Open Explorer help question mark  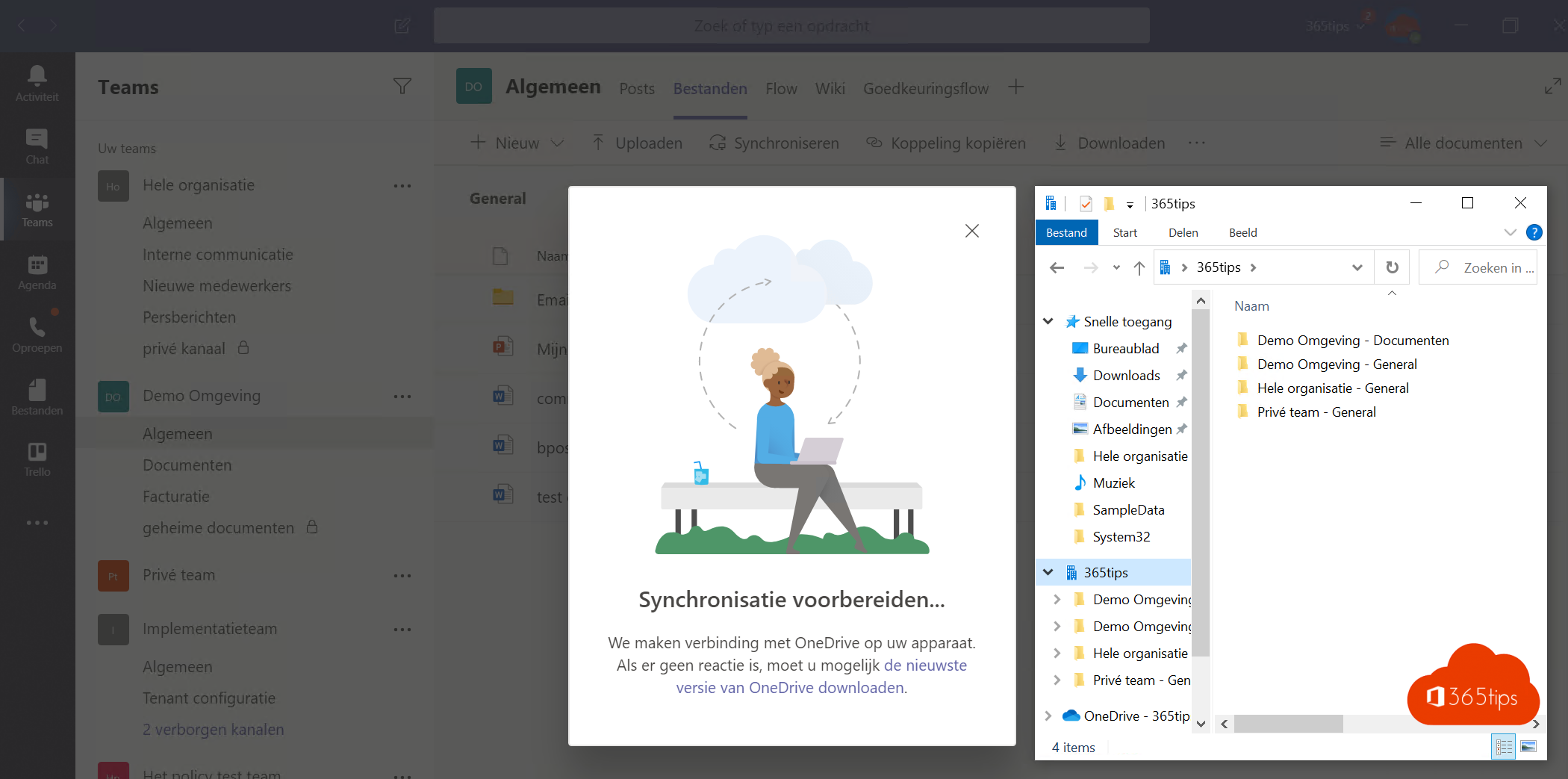[x=1534, y=232]
